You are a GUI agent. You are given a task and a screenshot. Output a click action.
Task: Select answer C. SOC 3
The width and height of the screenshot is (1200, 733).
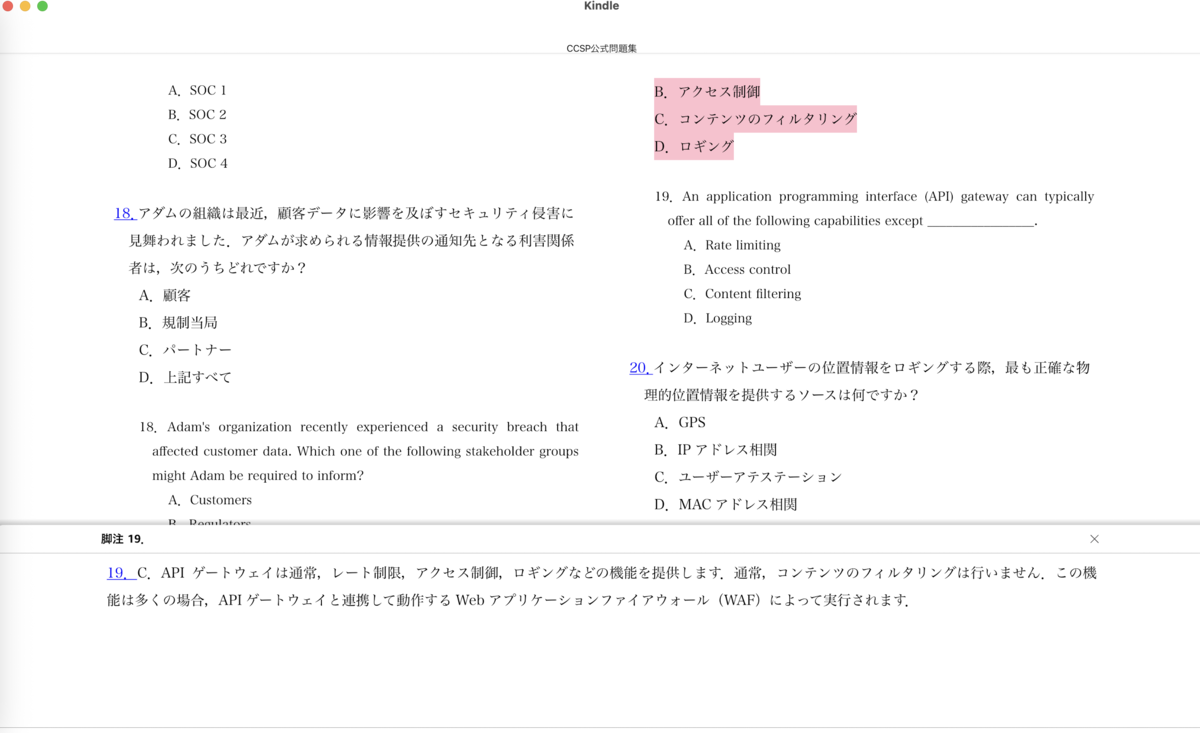[197, 139]
